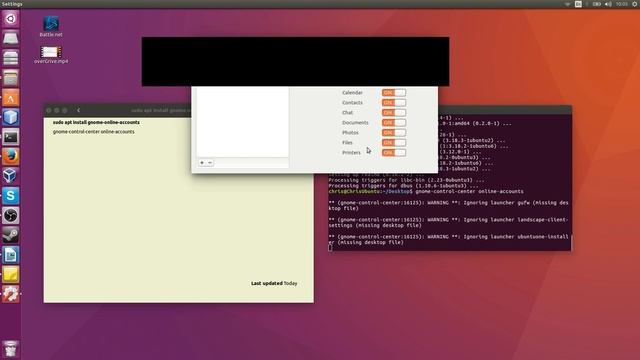Open the yellow sticky Notes app icon
The image size is (640, 360).
point(11,275)
